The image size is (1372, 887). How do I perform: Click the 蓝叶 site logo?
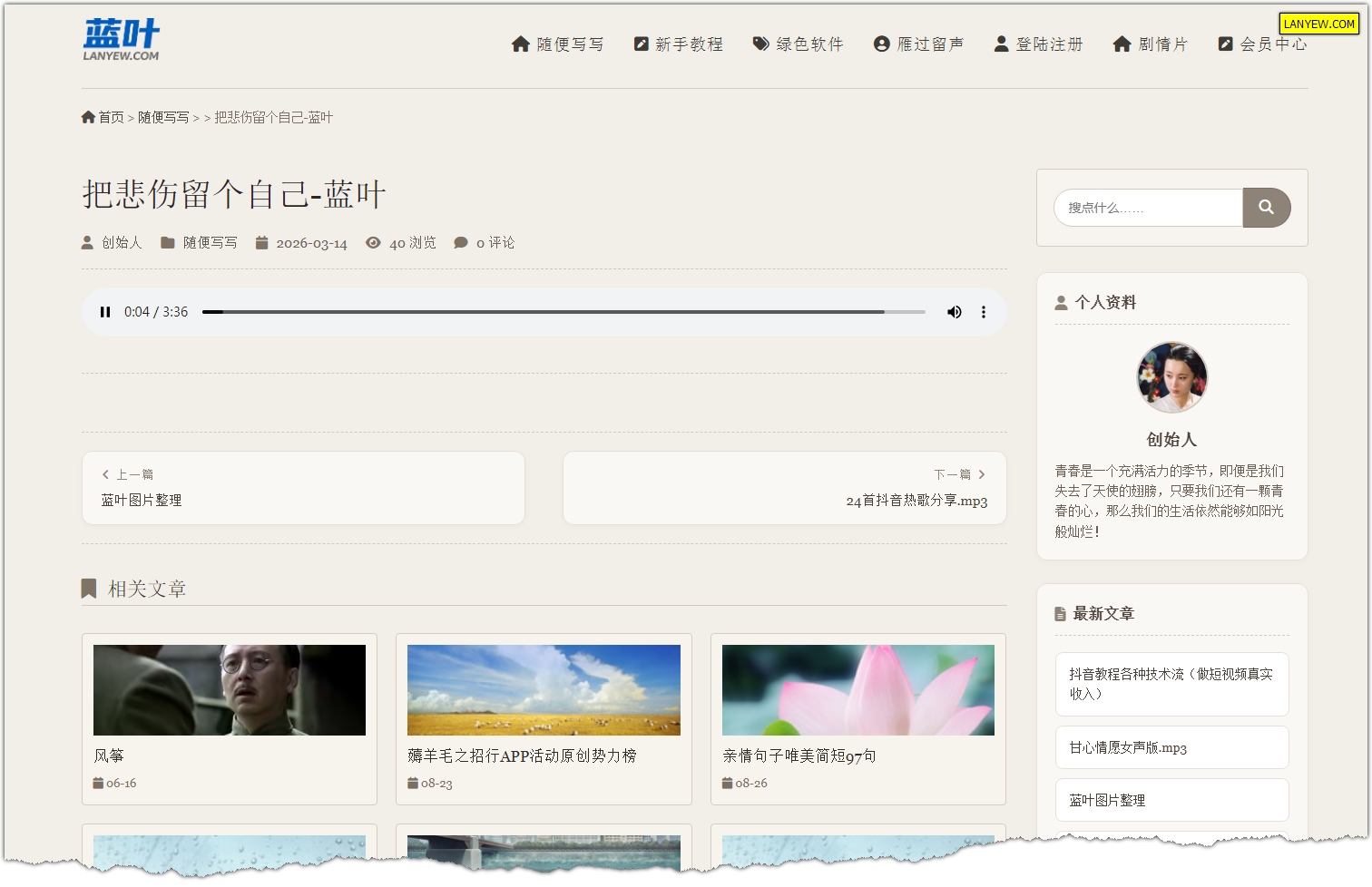122,40
